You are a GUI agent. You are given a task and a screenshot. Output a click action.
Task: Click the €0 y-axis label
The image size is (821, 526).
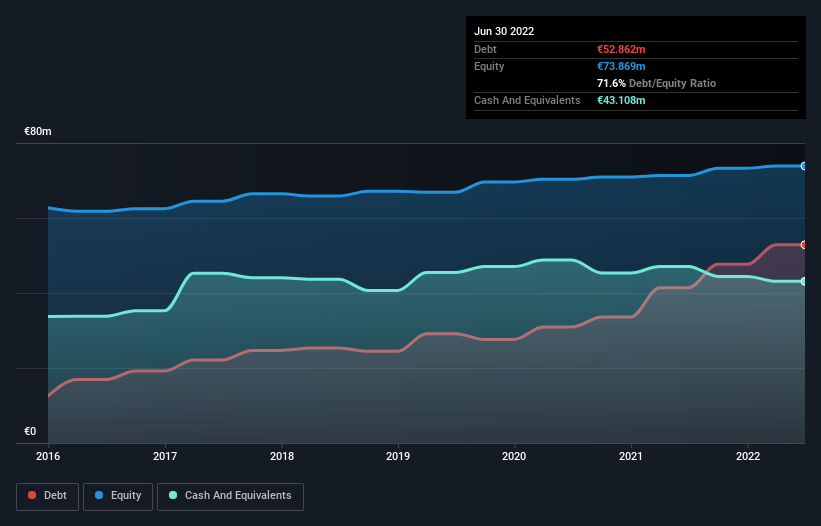(30, 431)
